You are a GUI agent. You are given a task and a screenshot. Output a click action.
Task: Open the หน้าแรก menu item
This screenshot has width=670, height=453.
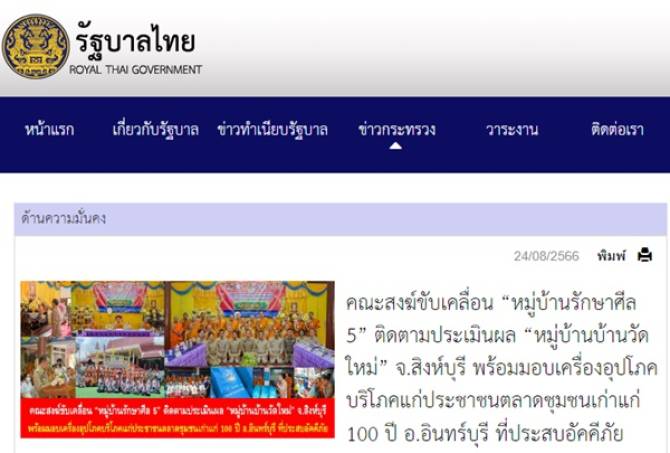[x=50, y=129]
